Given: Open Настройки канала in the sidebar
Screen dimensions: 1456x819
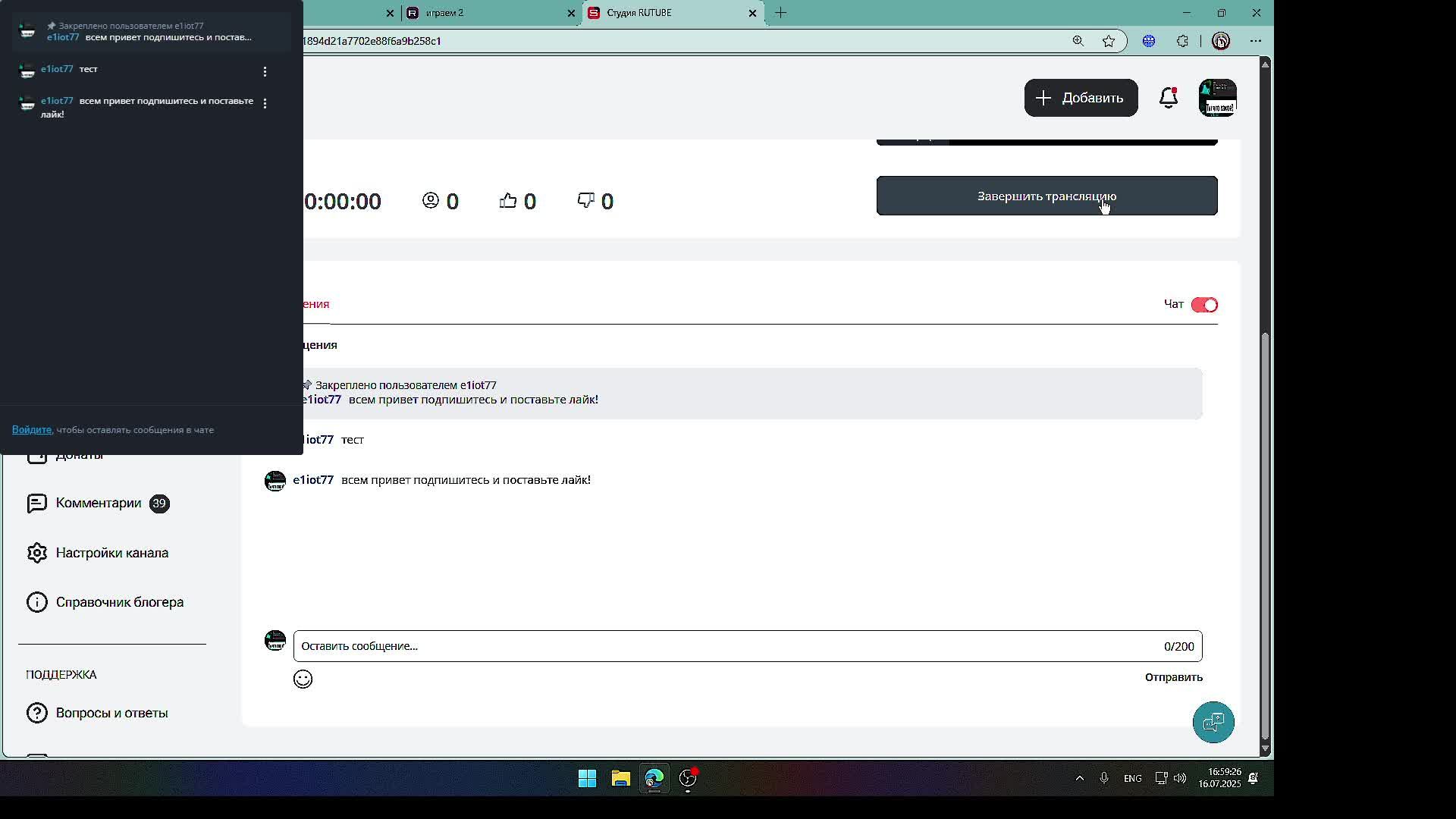Looking at the screenshot, I should pos(111,553).
